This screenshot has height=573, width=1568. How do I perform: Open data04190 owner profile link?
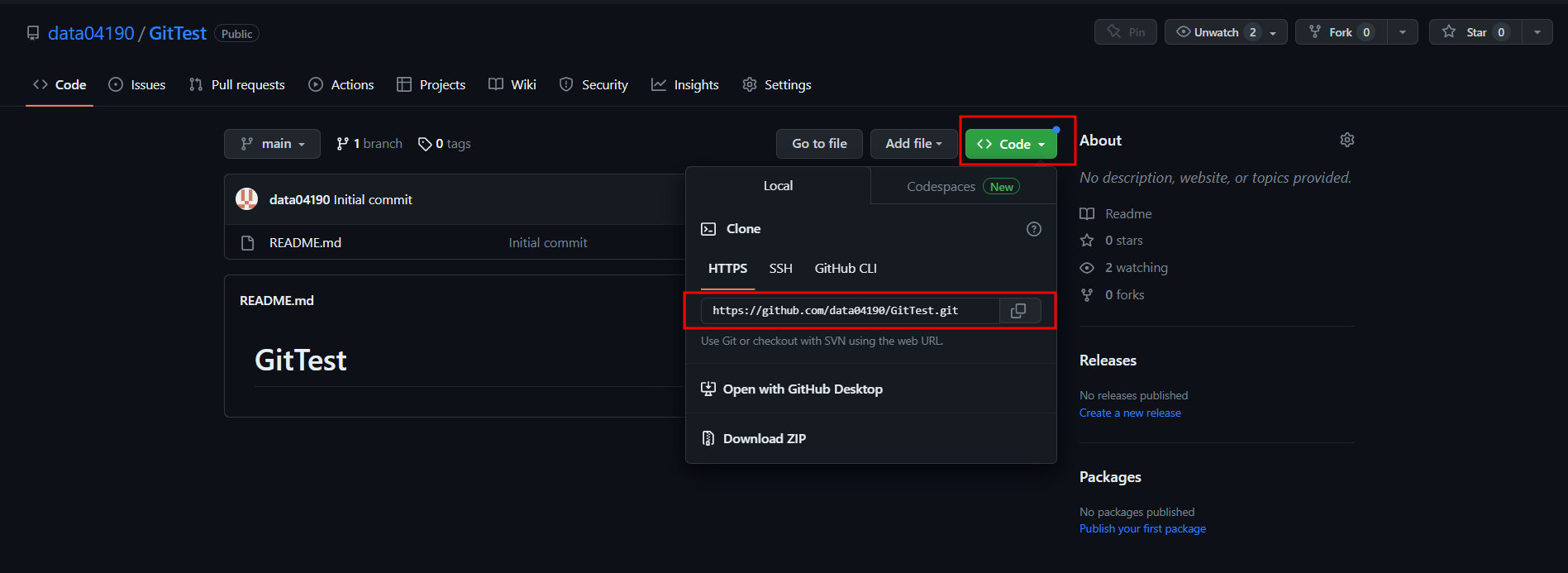pyautogui.click(x=91, y=33)
